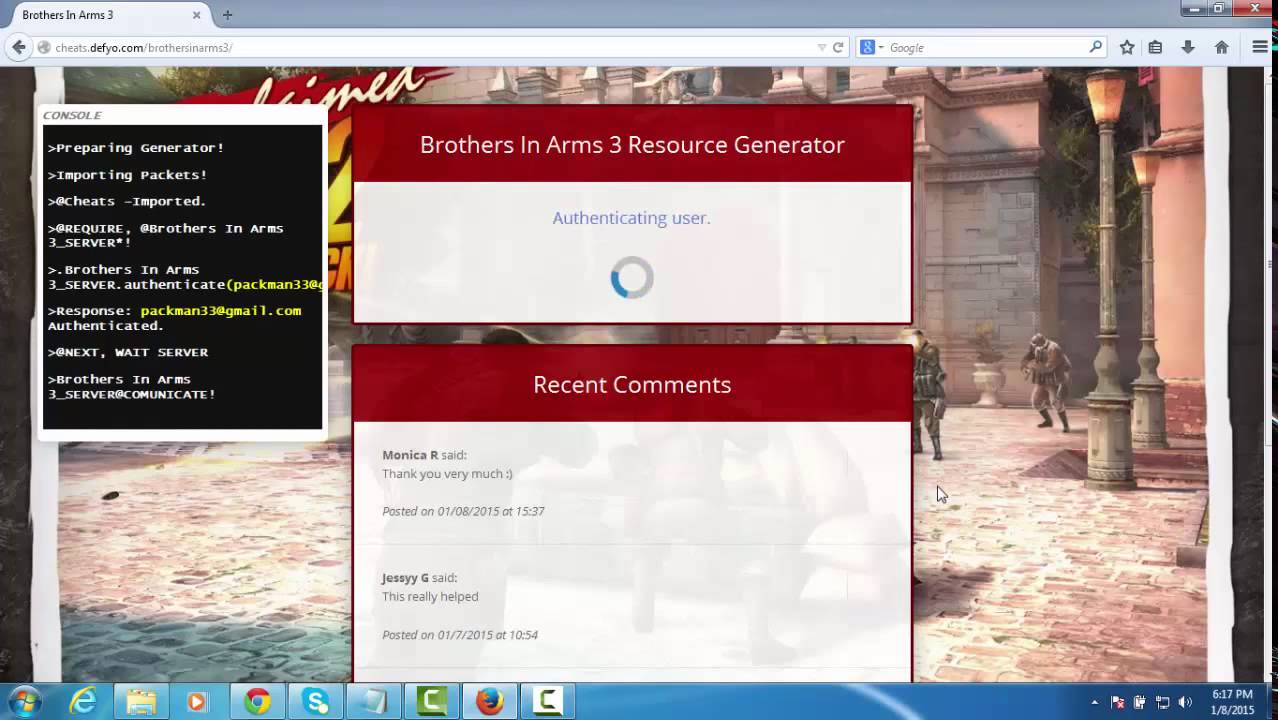The width and height of the screenshot is (1278, 720).
Task: Go to home page icon
Action: point(1221,47)
